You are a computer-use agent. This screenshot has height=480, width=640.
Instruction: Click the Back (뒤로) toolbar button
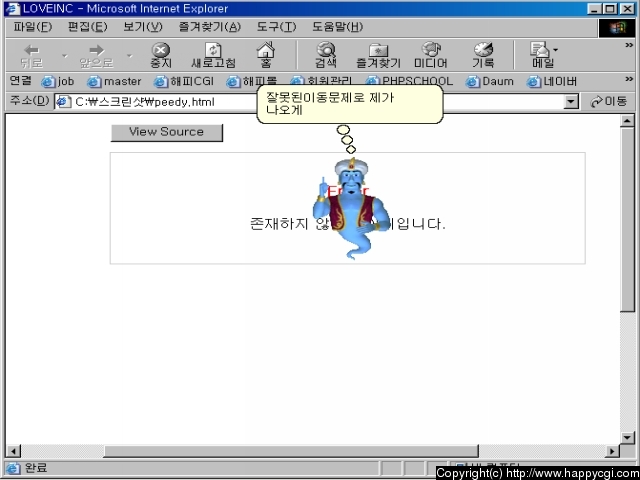coord(31,56)
